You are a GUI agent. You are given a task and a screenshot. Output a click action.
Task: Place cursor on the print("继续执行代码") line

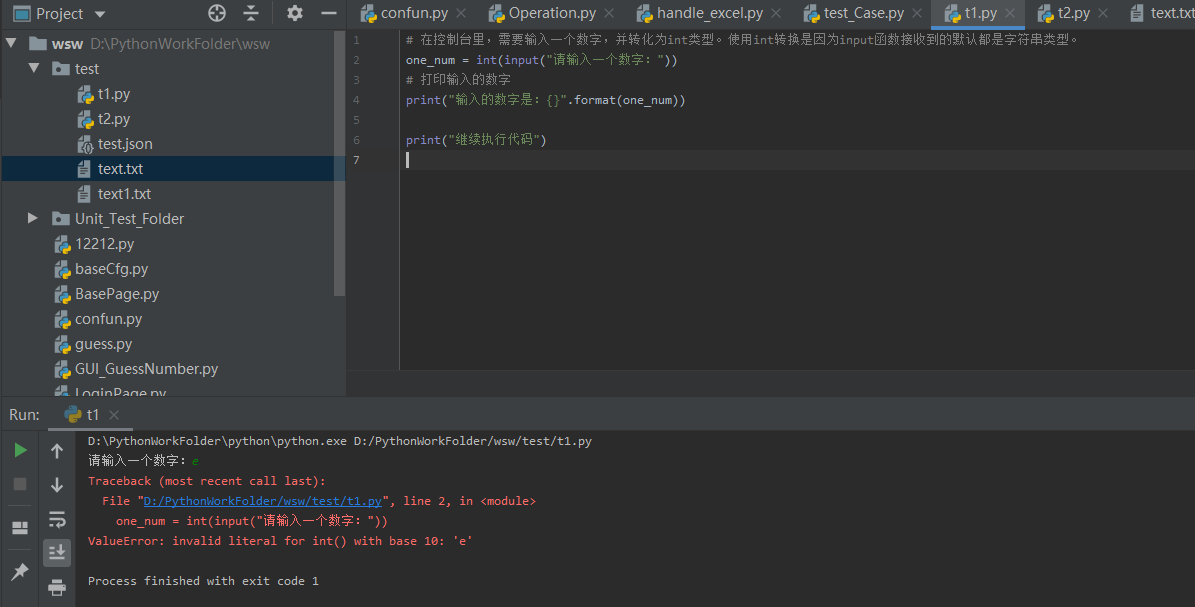pyautogui.click(x=476, y=140)
